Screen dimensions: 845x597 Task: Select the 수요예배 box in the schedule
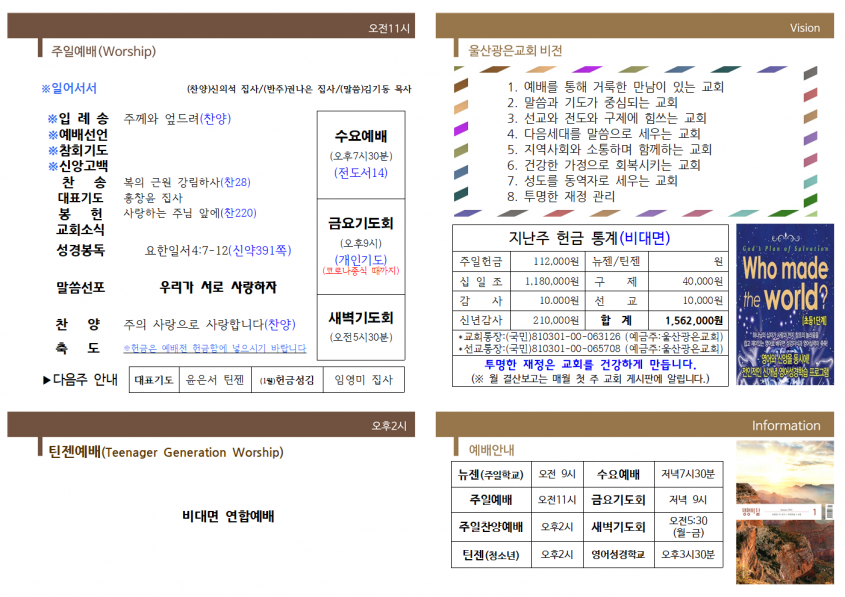(361, 155)
